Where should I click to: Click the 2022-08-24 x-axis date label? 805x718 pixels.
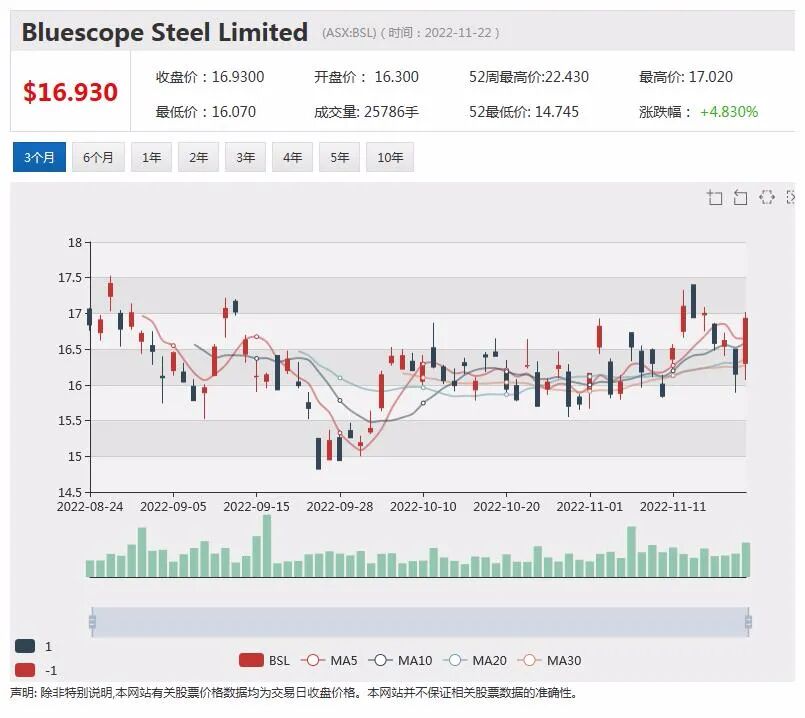(x=90, y=507)
